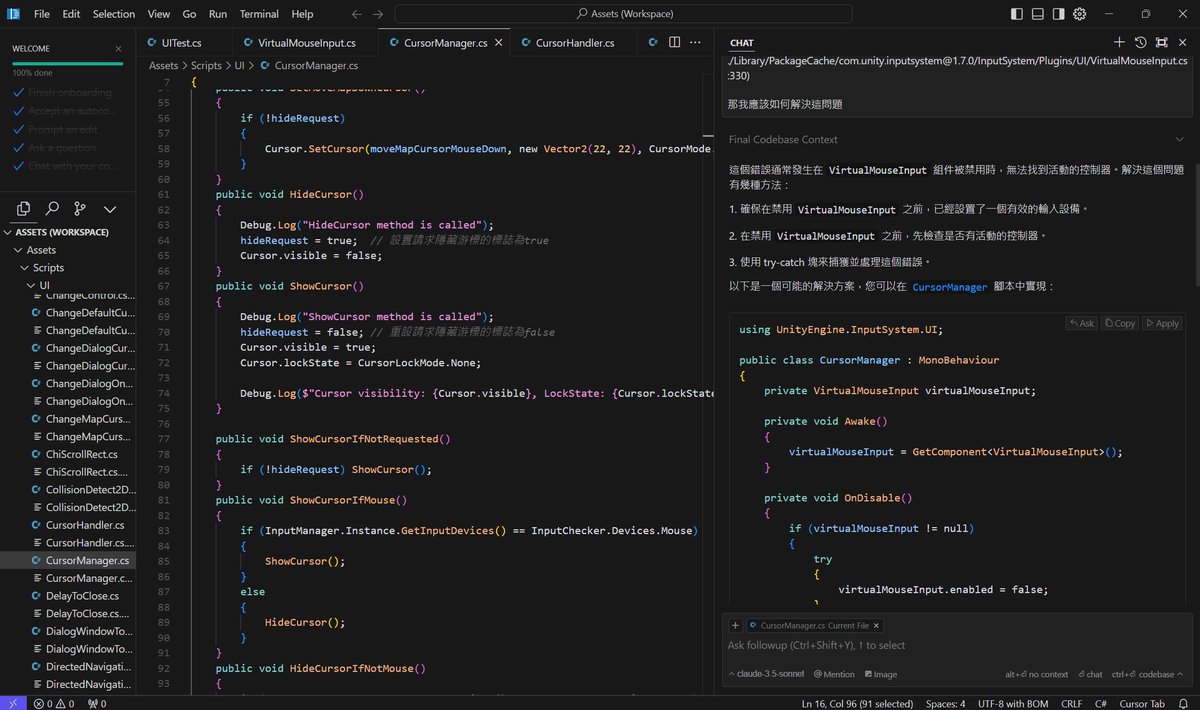
Task: Toggle the primary sidebar layout icon
Action: [x=1017, y=14]
